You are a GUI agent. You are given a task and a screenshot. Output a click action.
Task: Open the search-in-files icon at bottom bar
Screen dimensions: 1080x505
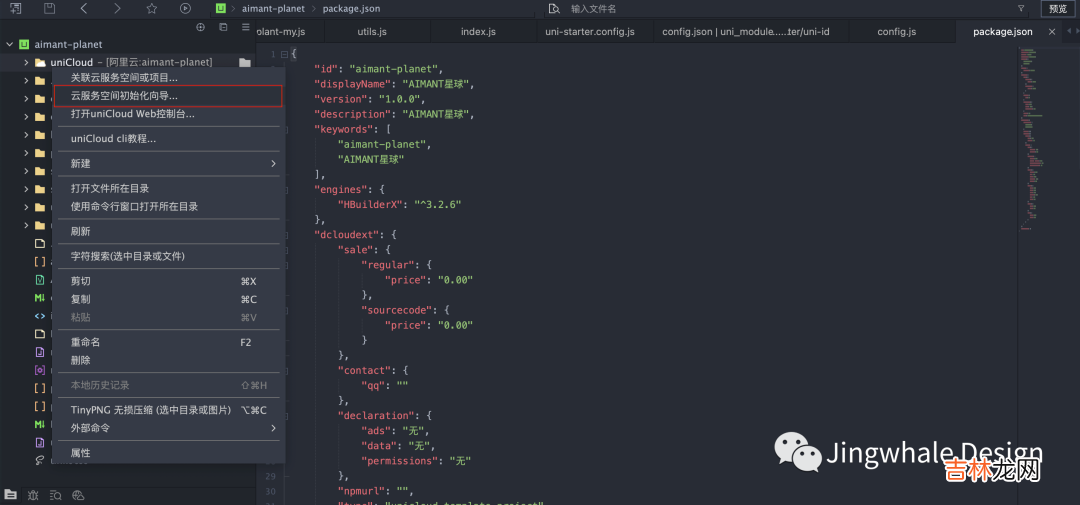(x=56, y=495)
